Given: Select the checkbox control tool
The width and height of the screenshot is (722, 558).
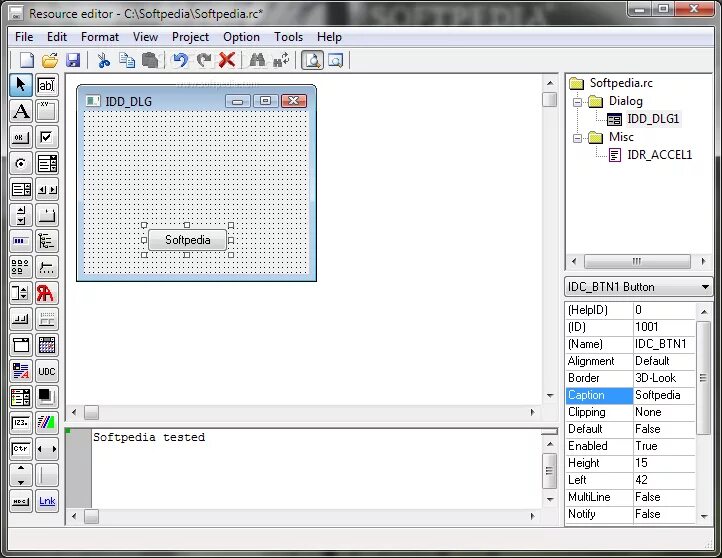Looking at the screenshot, I should [47, 137].
